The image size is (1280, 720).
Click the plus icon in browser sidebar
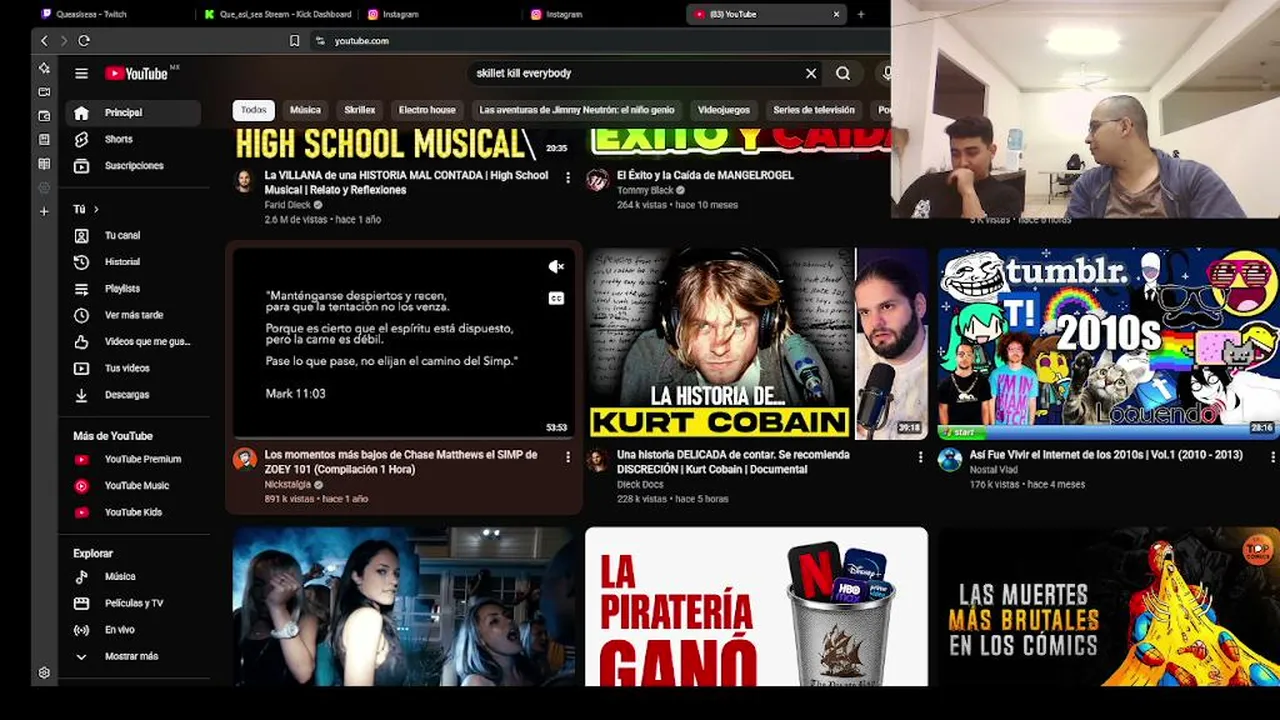coord(44,212)
